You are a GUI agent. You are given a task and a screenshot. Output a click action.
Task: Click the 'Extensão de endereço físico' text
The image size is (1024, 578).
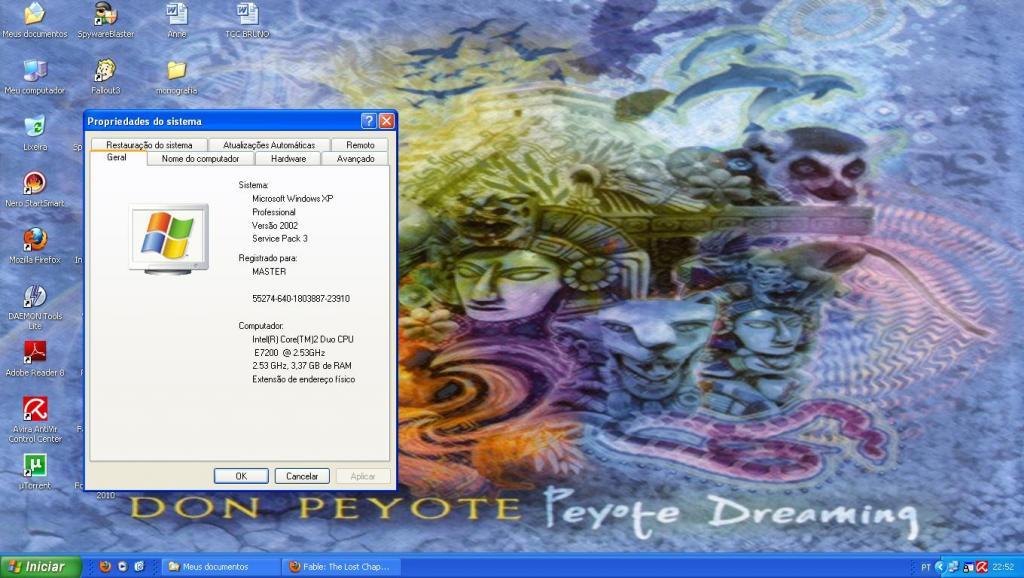click(304, 379)
